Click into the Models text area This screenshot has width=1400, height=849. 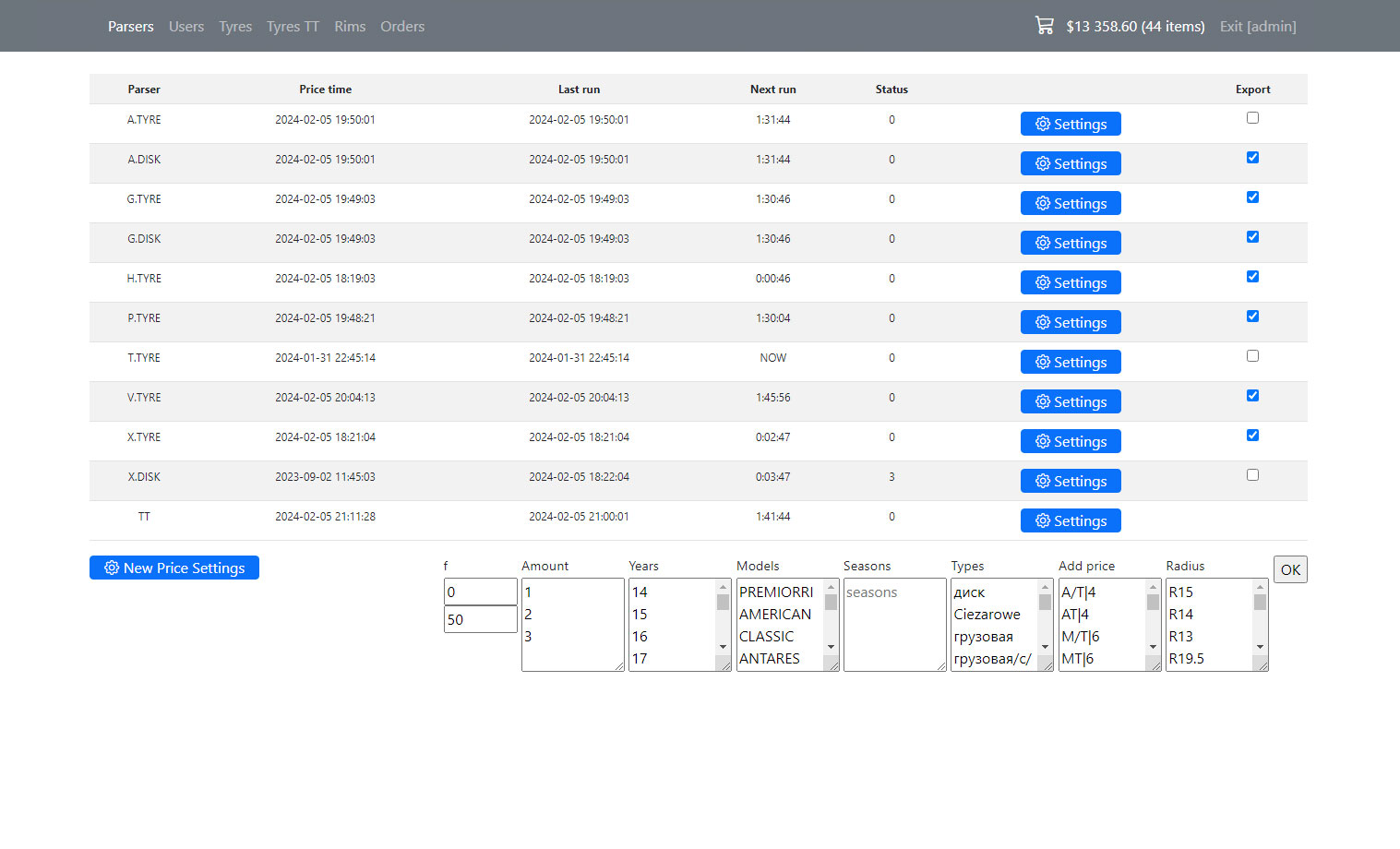coord(787,625)
